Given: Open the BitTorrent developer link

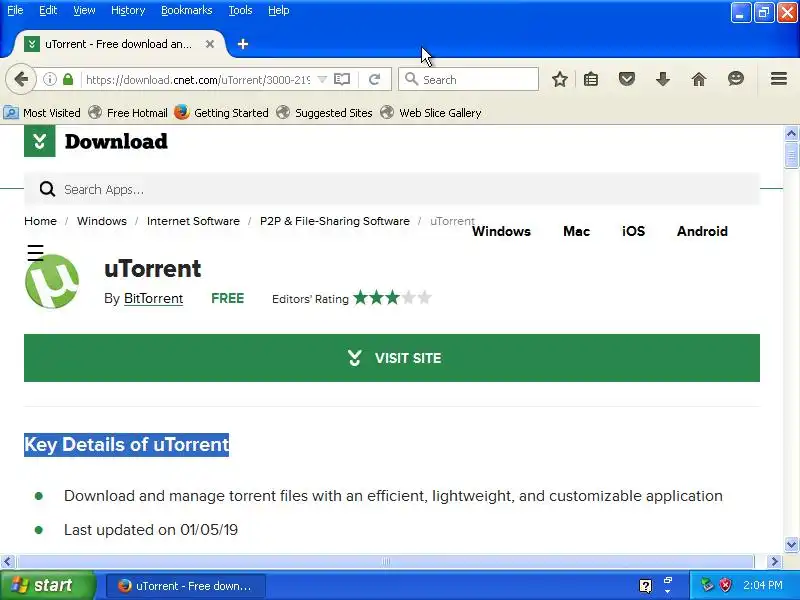Looking at the screenshot, I should point(153,298).
